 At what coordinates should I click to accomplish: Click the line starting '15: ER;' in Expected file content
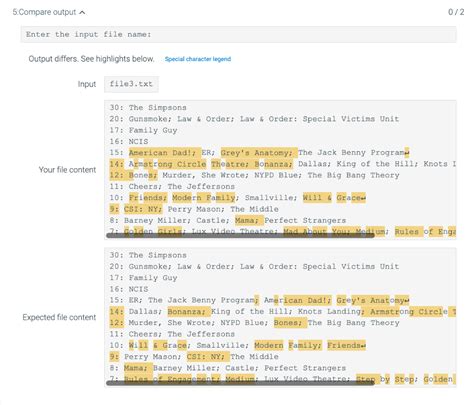point(259,300)
